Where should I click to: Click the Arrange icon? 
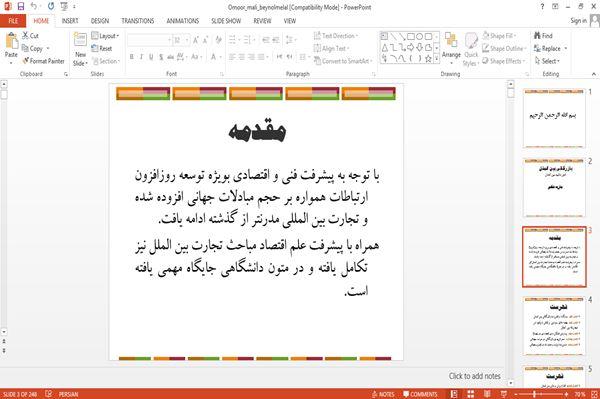coord(451,41)
